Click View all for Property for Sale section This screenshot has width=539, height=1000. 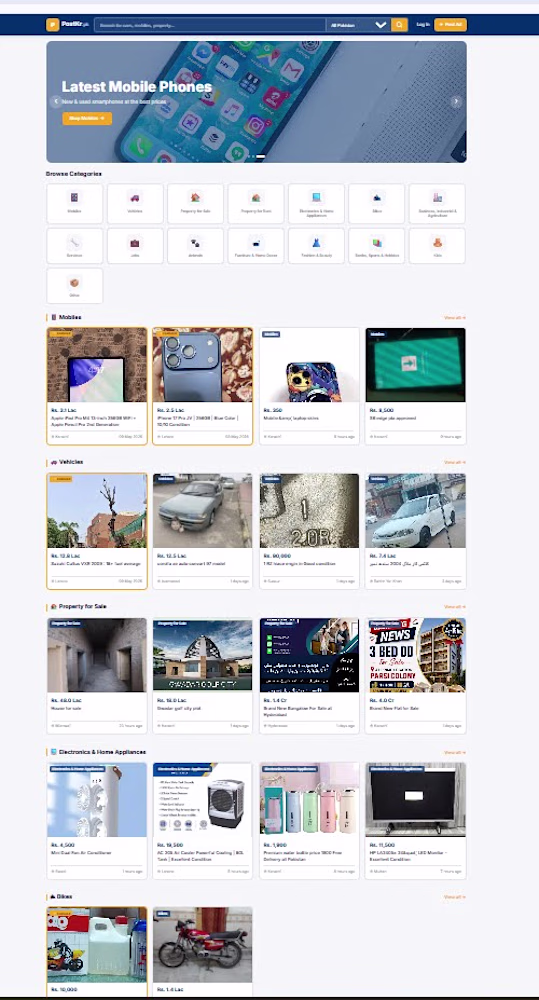coord(455,607)
